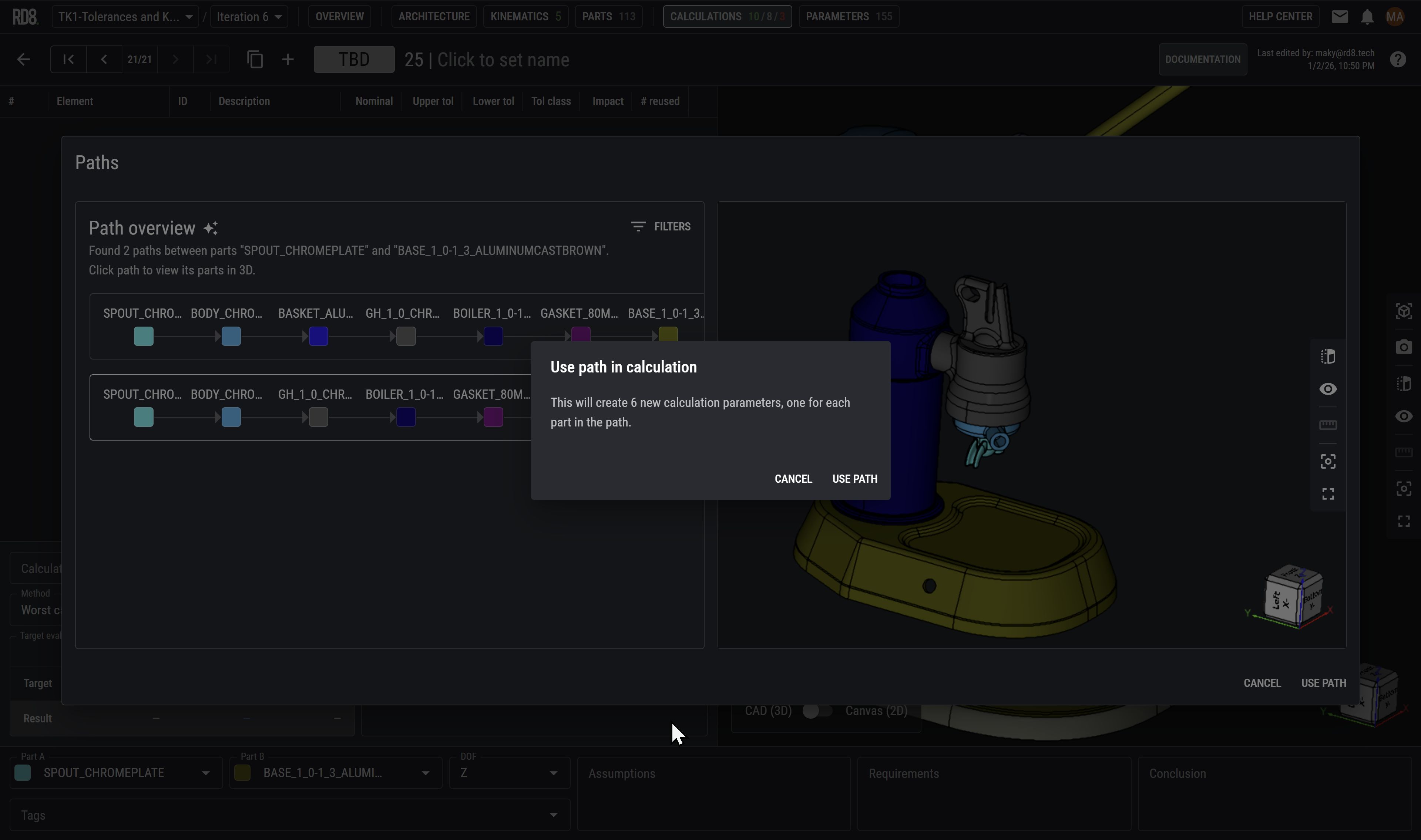This screenshot has width=1421, height=840.
Task: Click the fit-to-view focus icon in viewer
Action: (1328, 461)
